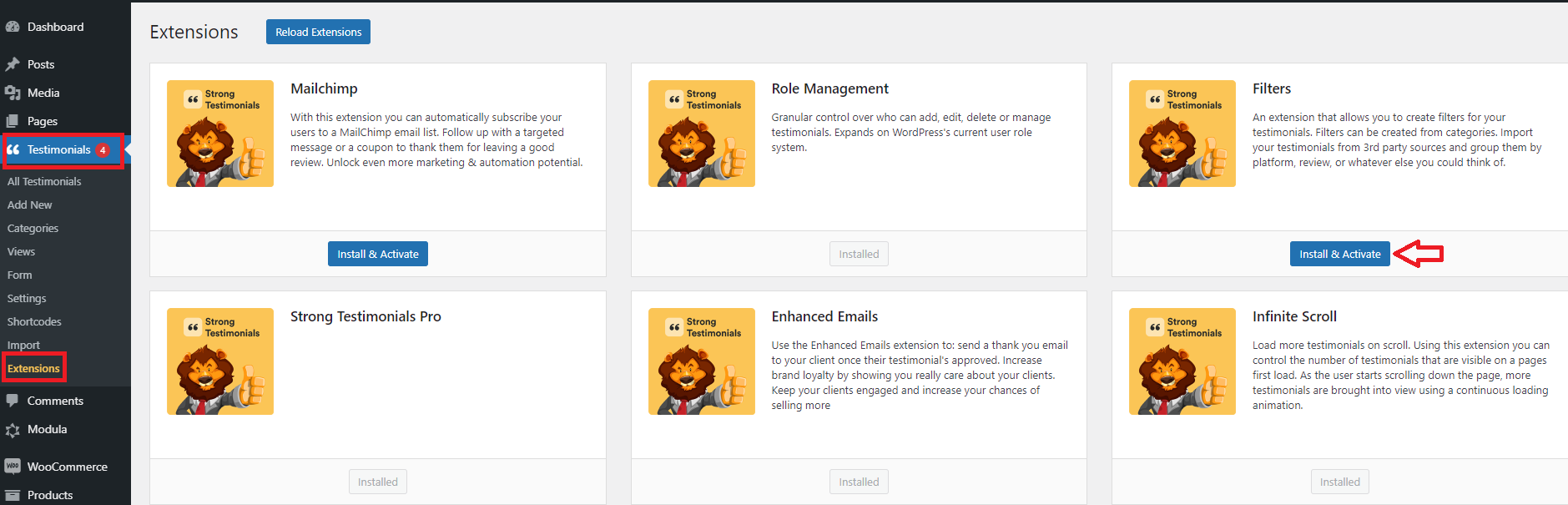
Task: Open Form submenu
Action: click(x=19, y=275)
